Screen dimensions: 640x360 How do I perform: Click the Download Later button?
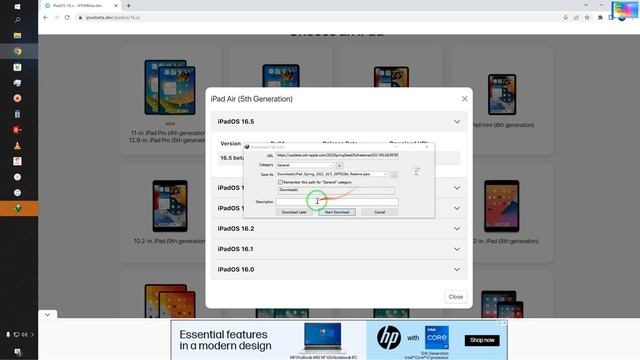click(294, 212)
